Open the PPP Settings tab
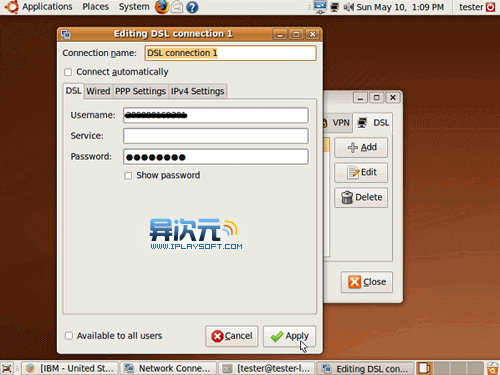The height and width of the screenshot is (375, 500). click(x=140, y=91)
